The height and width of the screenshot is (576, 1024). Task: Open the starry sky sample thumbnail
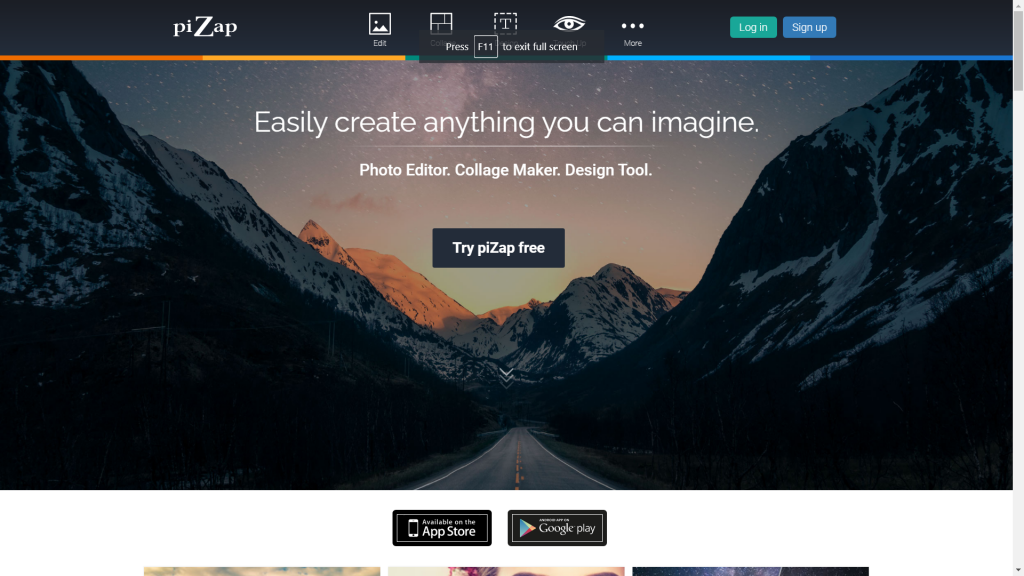point(750,571)
